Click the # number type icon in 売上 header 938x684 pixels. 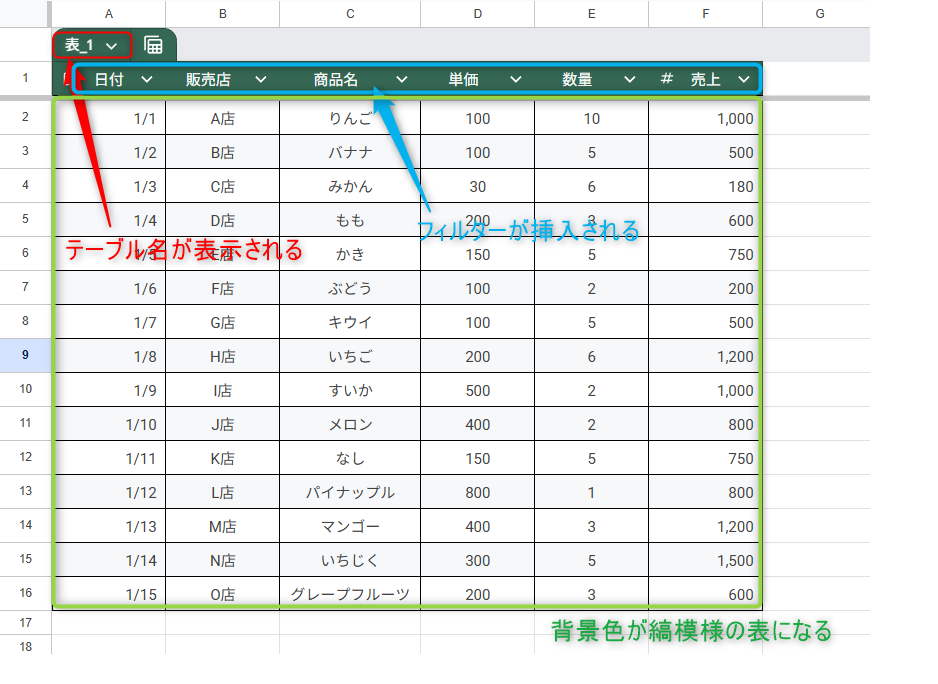click(666, 79)
